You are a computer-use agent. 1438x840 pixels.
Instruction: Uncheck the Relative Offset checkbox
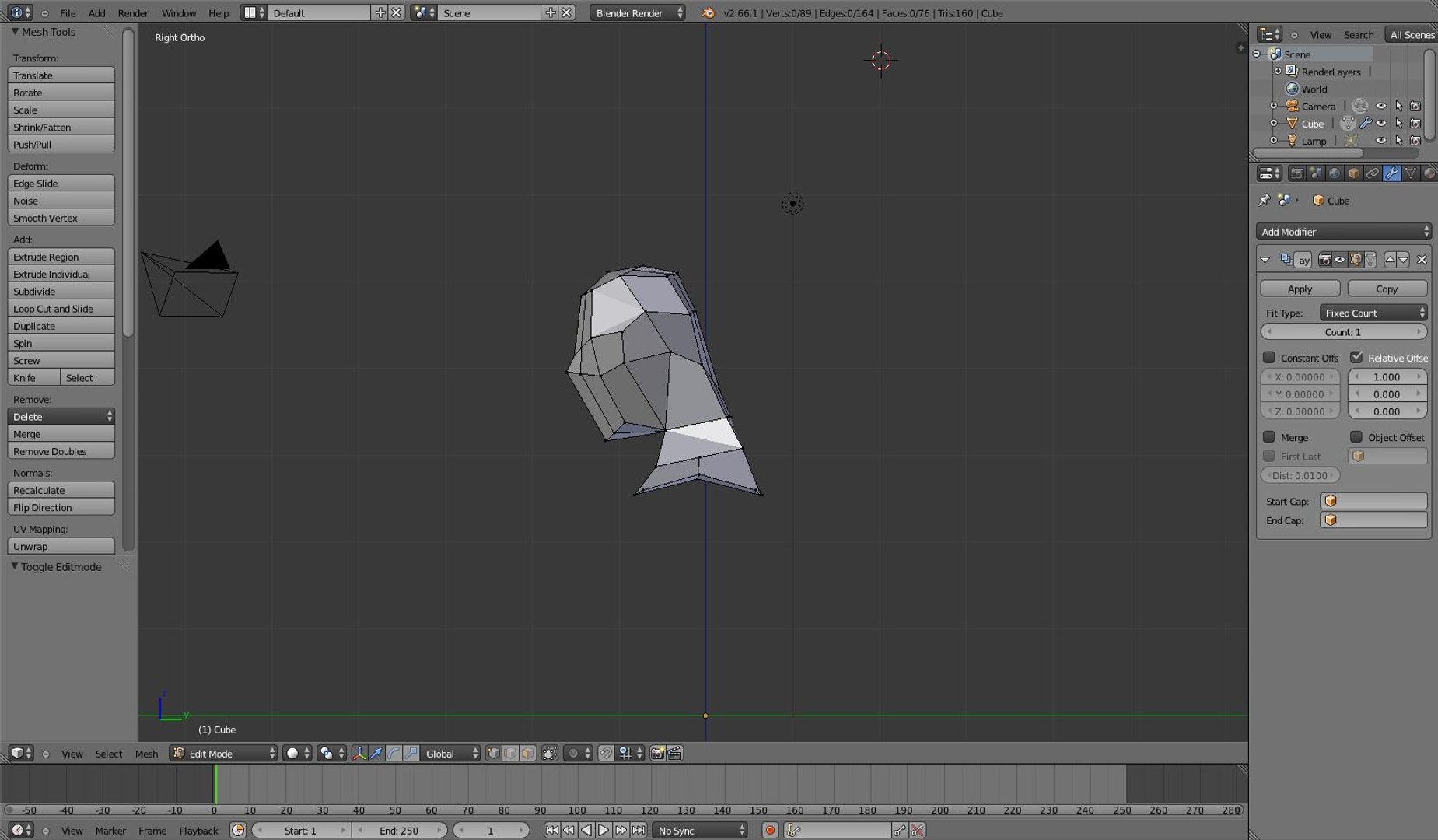point(1356,358)
